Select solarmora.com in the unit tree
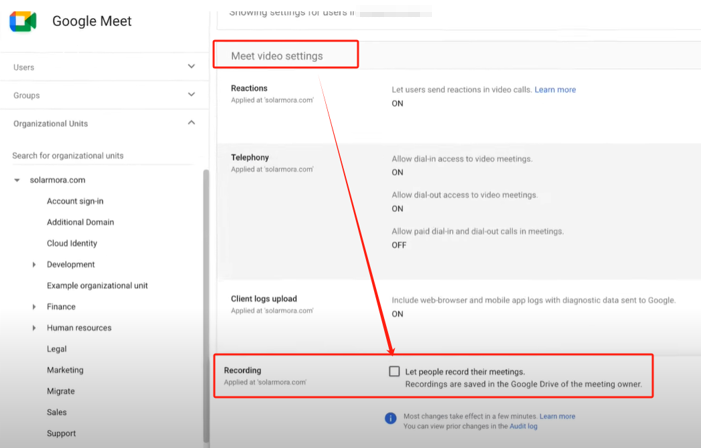 click(57, 180)
